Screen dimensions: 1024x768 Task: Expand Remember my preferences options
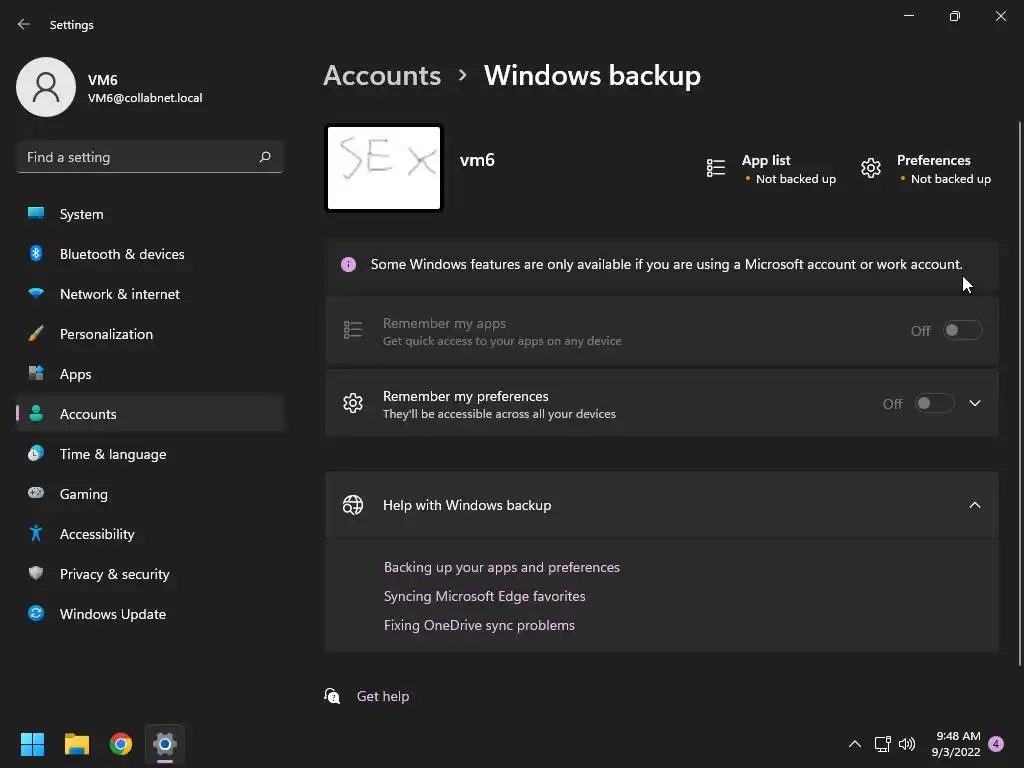tap(975, 404)
